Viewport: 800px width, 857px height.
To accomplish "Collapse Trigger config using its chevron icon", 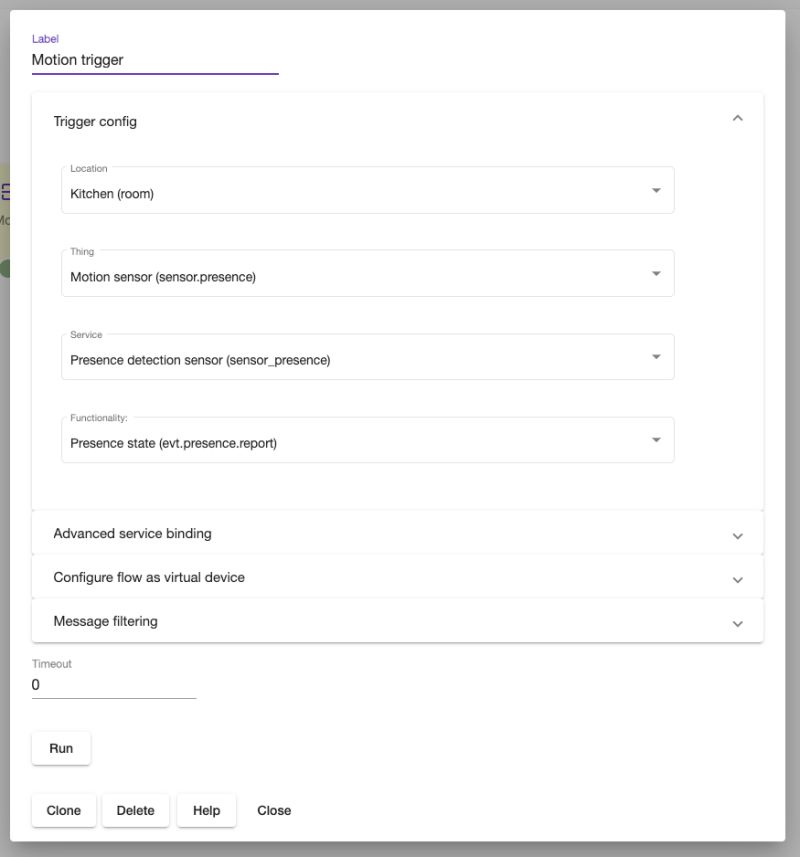I will pos(738,119).
